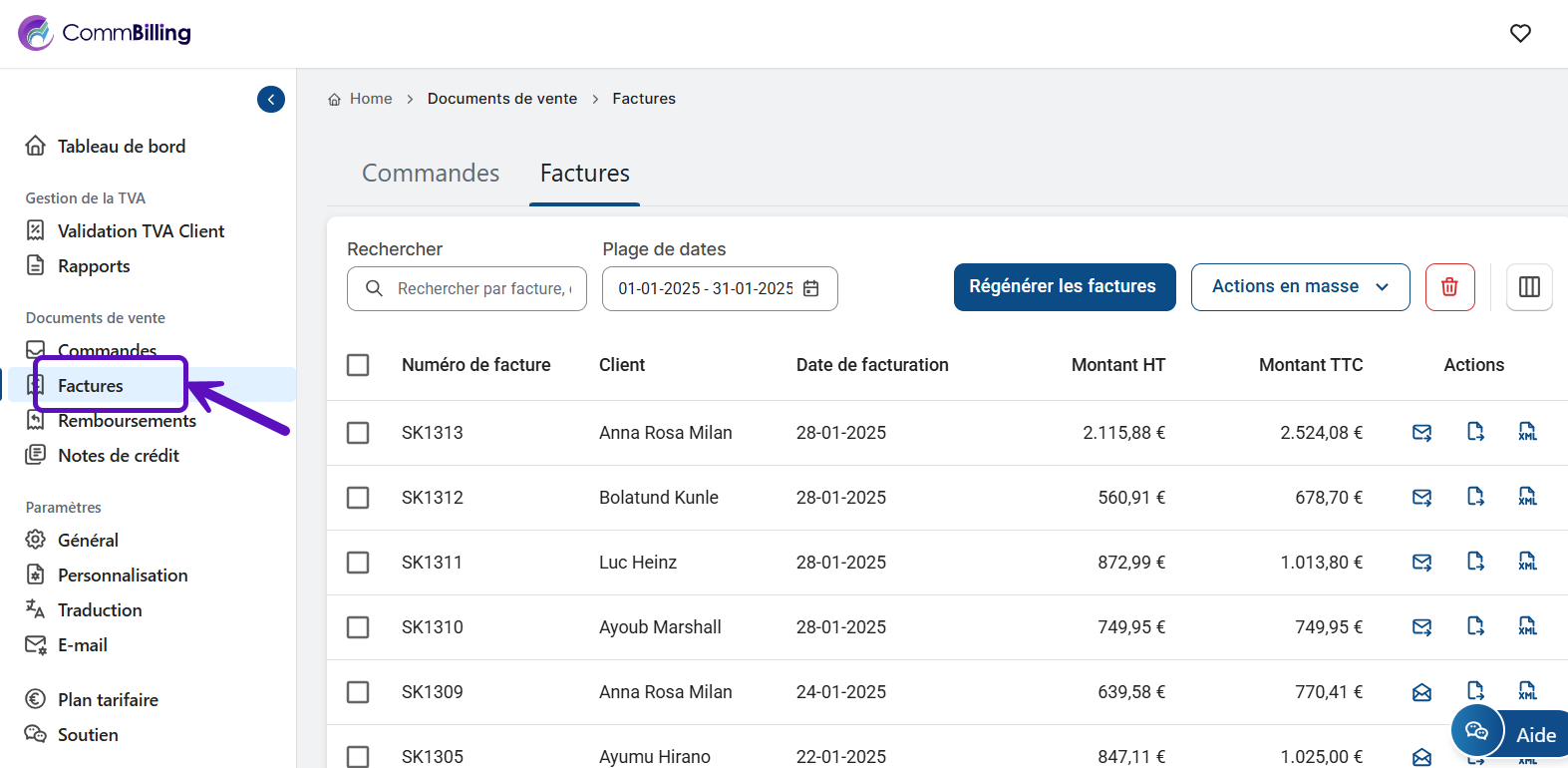Collapse the sidebar with the arrow button
The image size is (1568, 768).
coord(271,100)
